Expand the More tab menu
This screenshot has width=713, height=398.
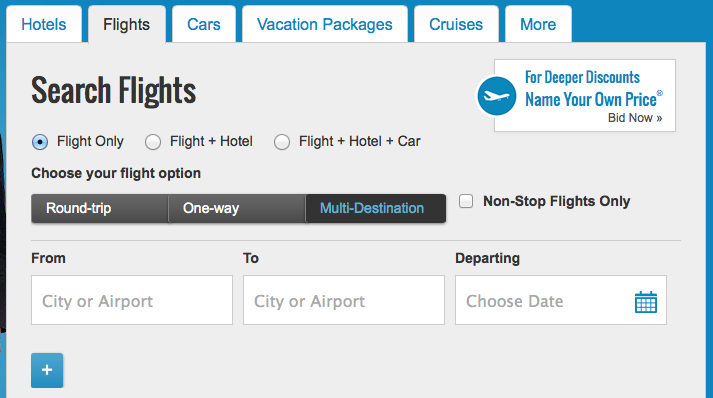click(538, 24)
